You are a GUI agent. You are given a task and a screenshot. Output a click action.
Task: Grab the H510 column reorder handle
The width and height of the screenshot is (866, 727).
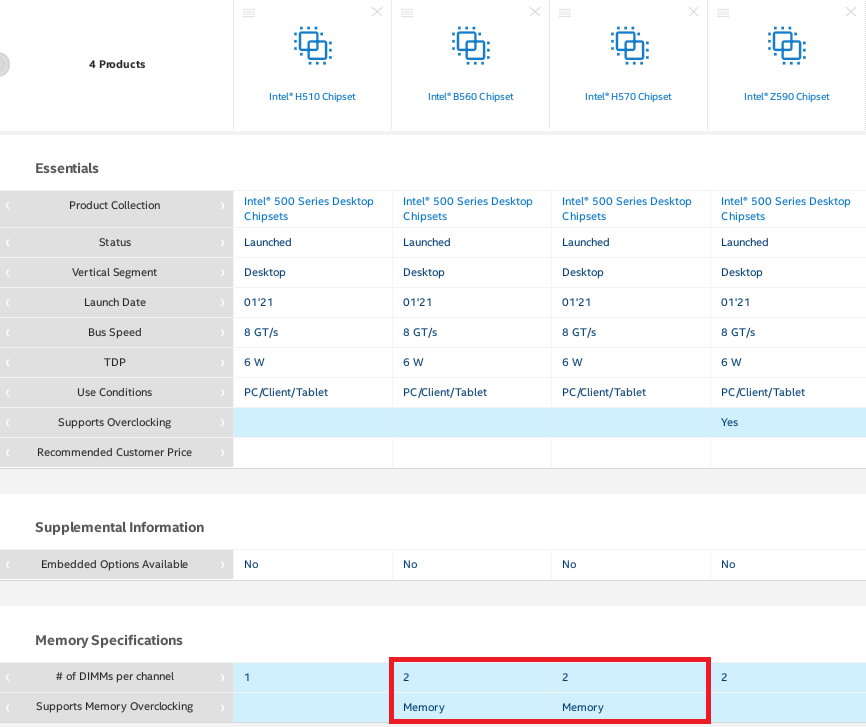(249, 13)
